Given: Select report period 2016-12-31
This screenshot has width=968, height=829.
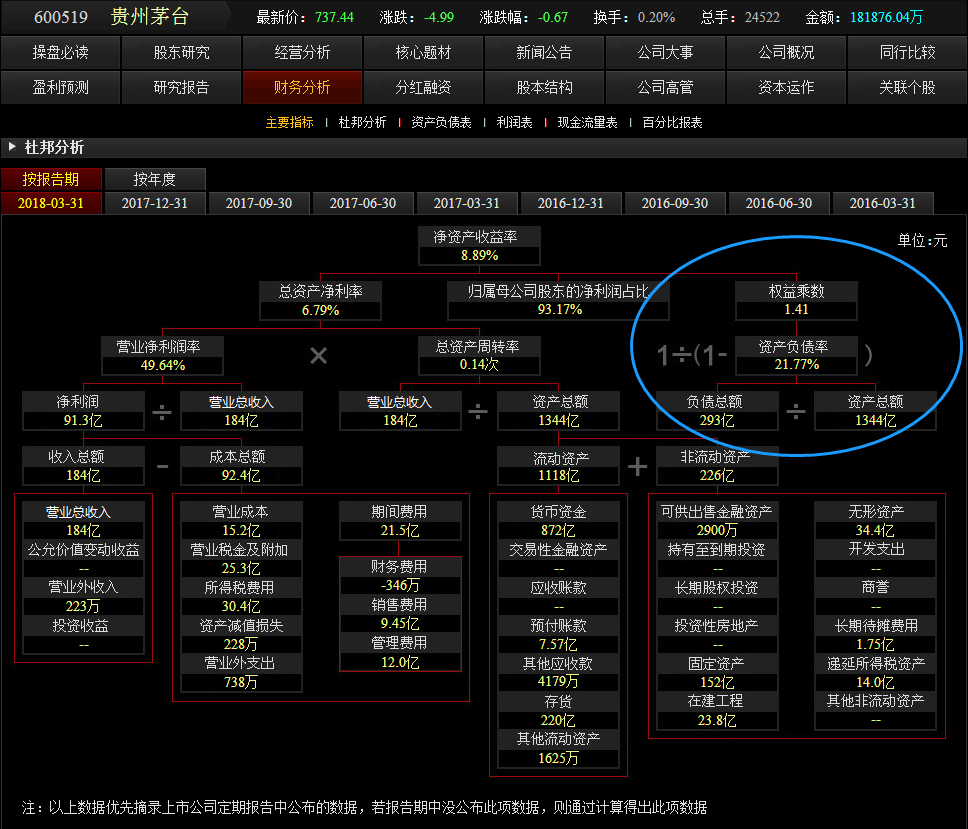Looking at the screenshot, I should click(x=571, y=203).
